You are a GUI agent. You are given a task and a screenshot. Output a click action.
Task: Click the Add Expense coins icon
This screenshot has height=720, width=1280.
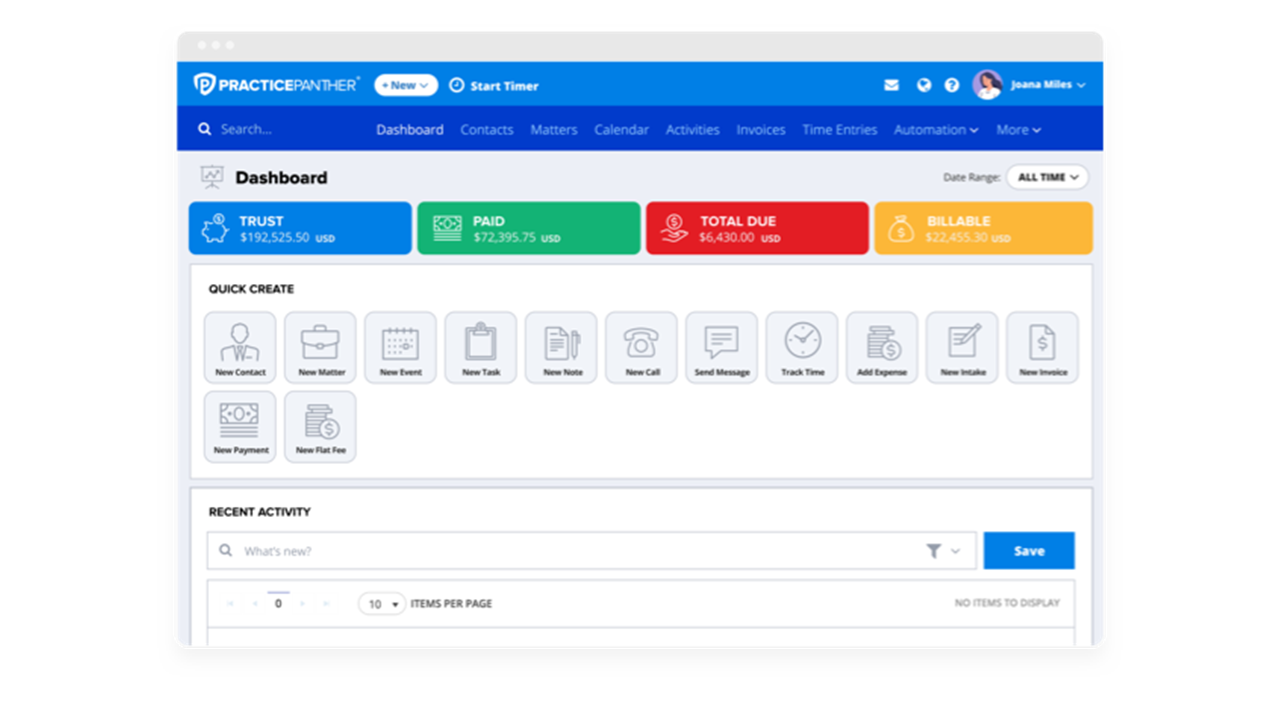(882, 347)
